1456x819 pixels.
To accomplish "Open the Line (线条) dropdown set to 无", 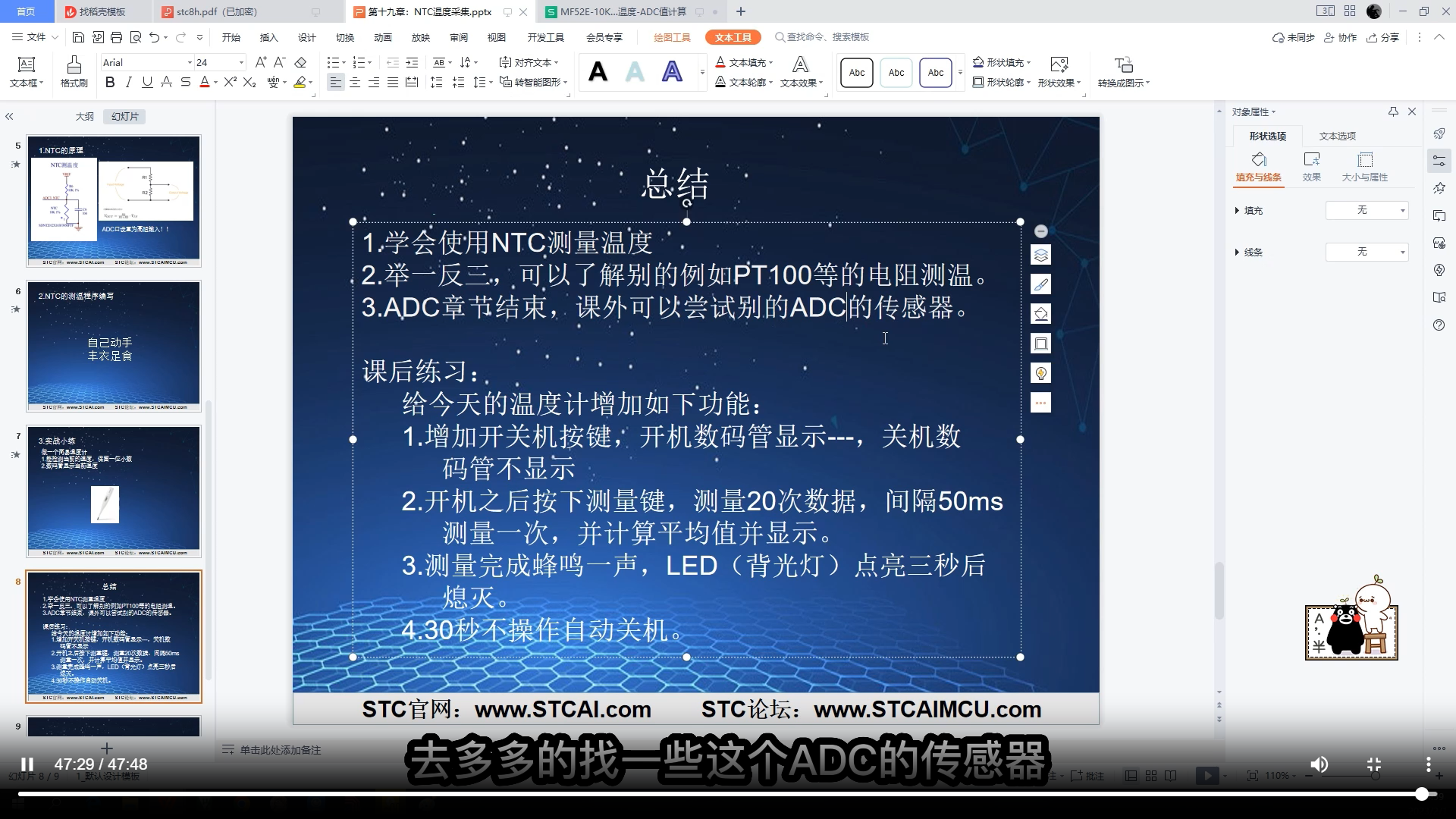I will point(1367,252).
